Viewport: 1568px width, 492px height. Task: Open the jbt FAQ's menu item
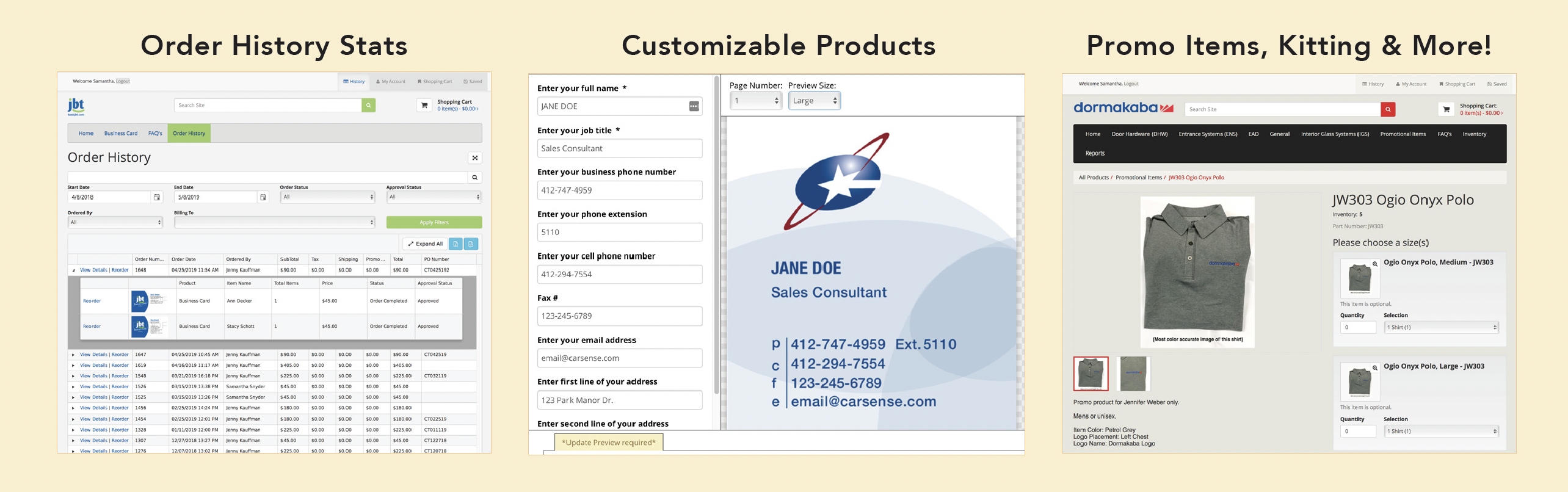[155, 134]
